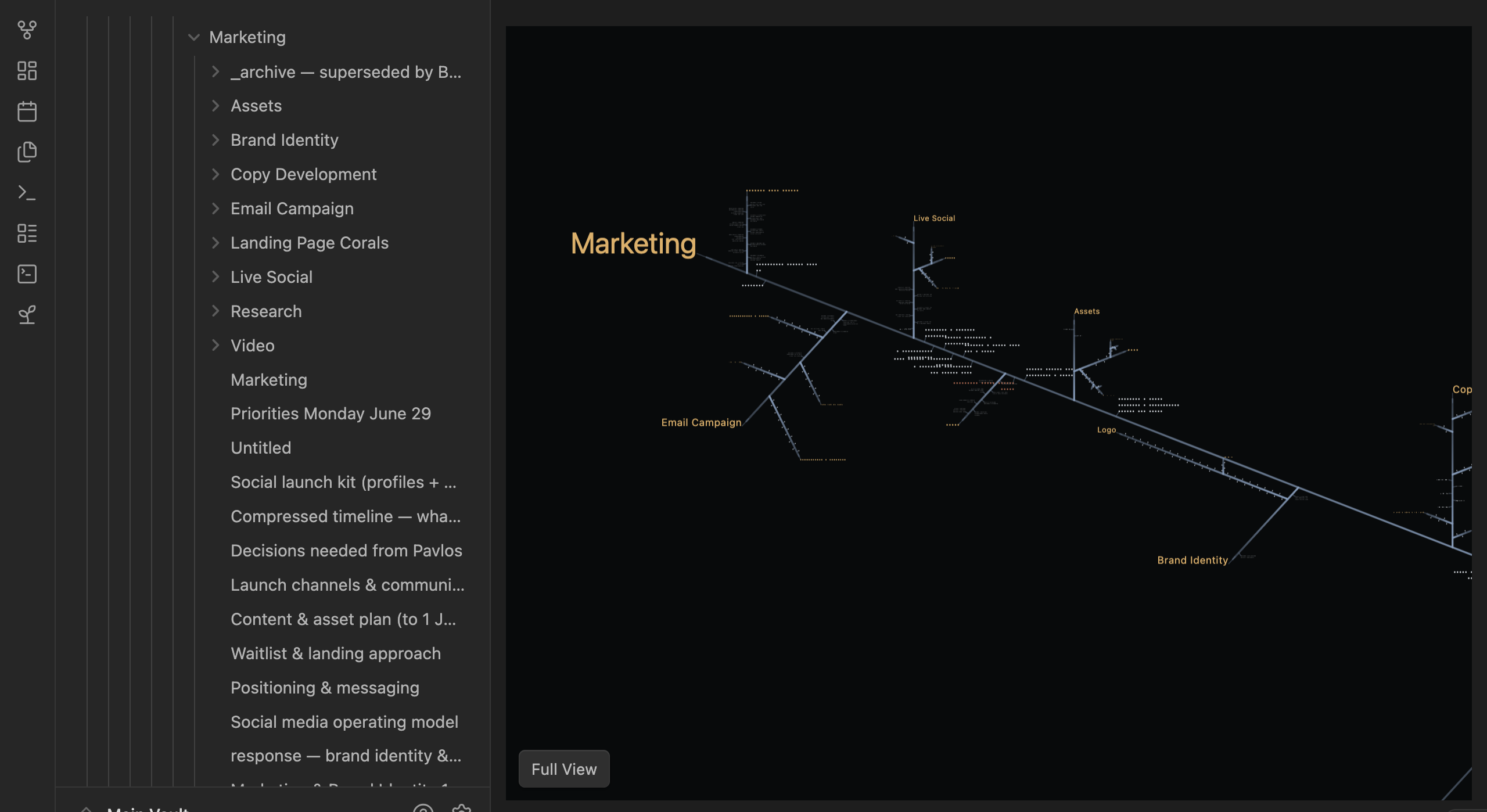Open 'Social media operating model' note
Image resolution: width=1487 pixels, height=812 pixels.
(x=344, y=722)
